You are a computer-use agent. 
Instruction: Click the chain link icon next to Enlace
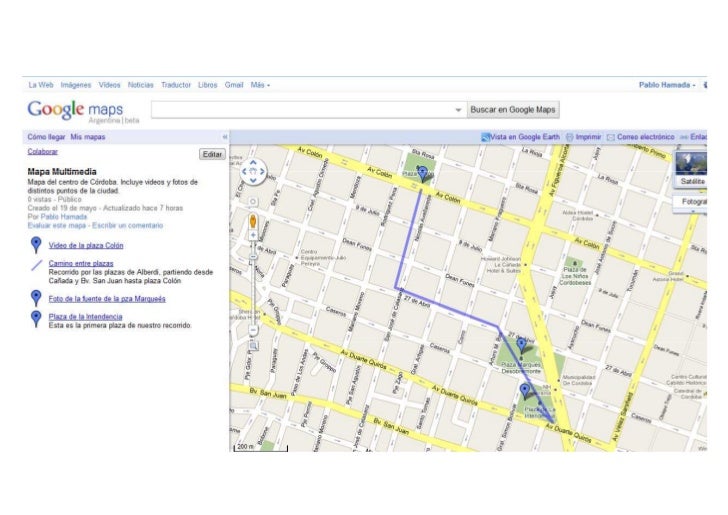pos(684,137)
